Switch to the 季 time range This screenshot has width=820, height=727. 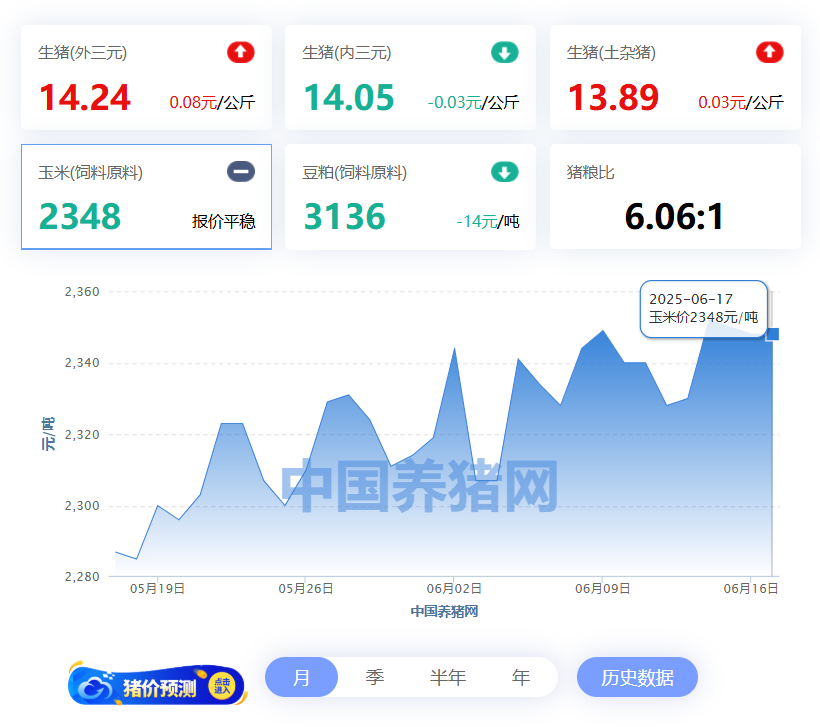coord(375,677)
